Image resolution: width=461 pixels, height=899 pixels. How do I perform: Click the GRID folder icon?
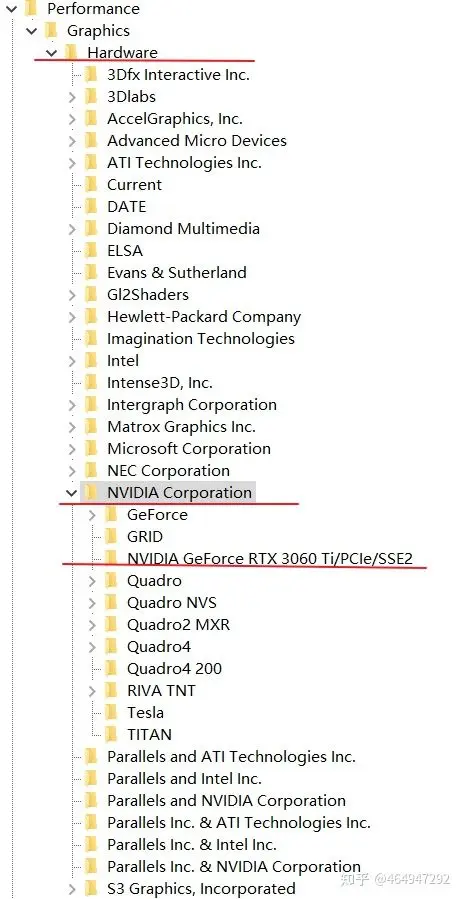[x=110, y=537]
